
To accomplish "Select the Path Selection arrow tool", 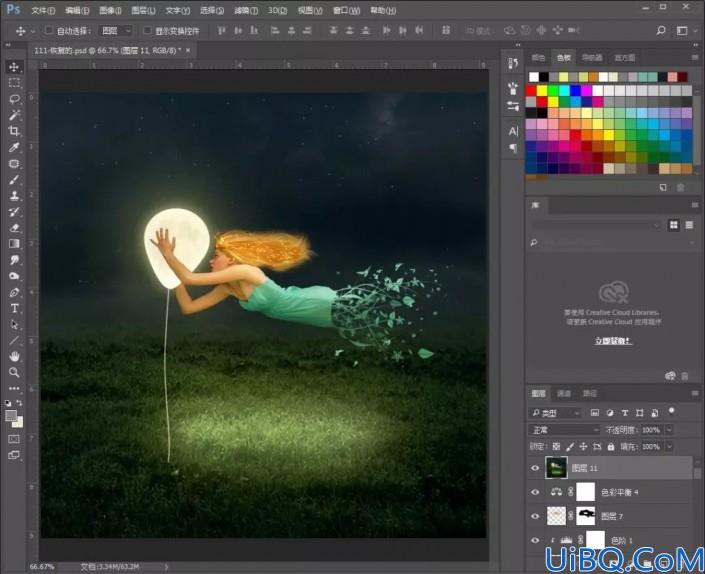I will (14, 324).
